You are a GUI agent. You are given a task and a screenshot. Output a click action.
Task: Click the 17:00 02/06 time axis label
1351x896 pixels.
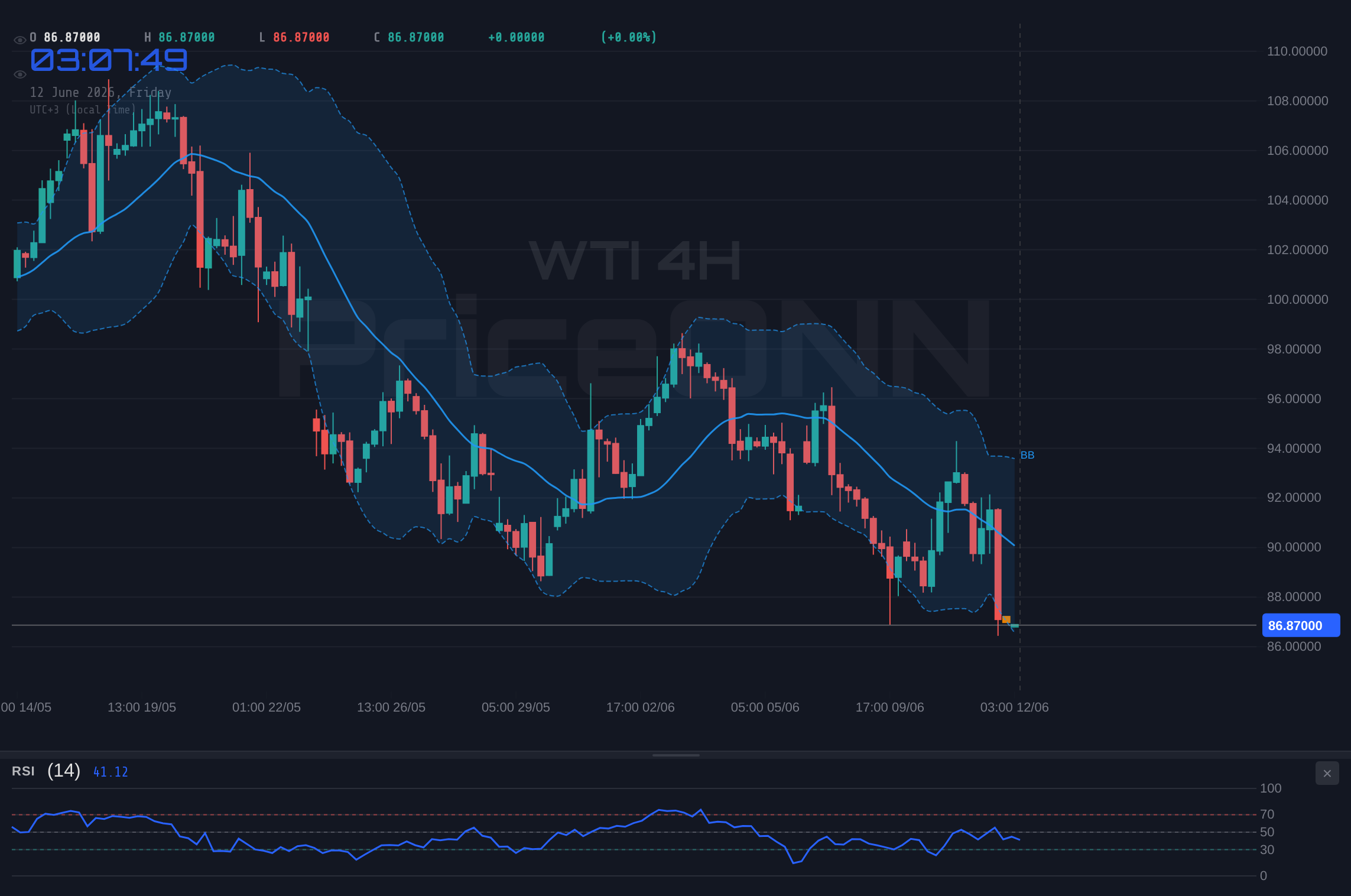[641, 707]
